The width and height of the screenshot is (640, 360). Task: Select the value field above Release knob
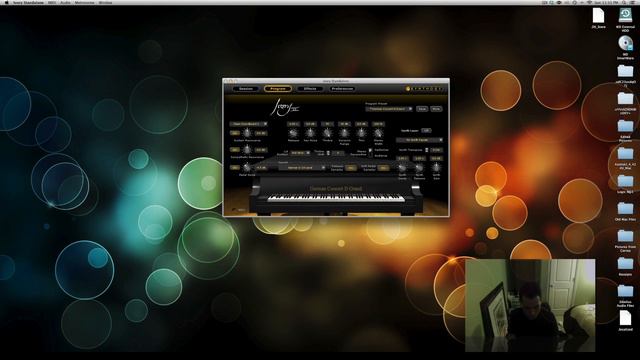coord(293,124)
